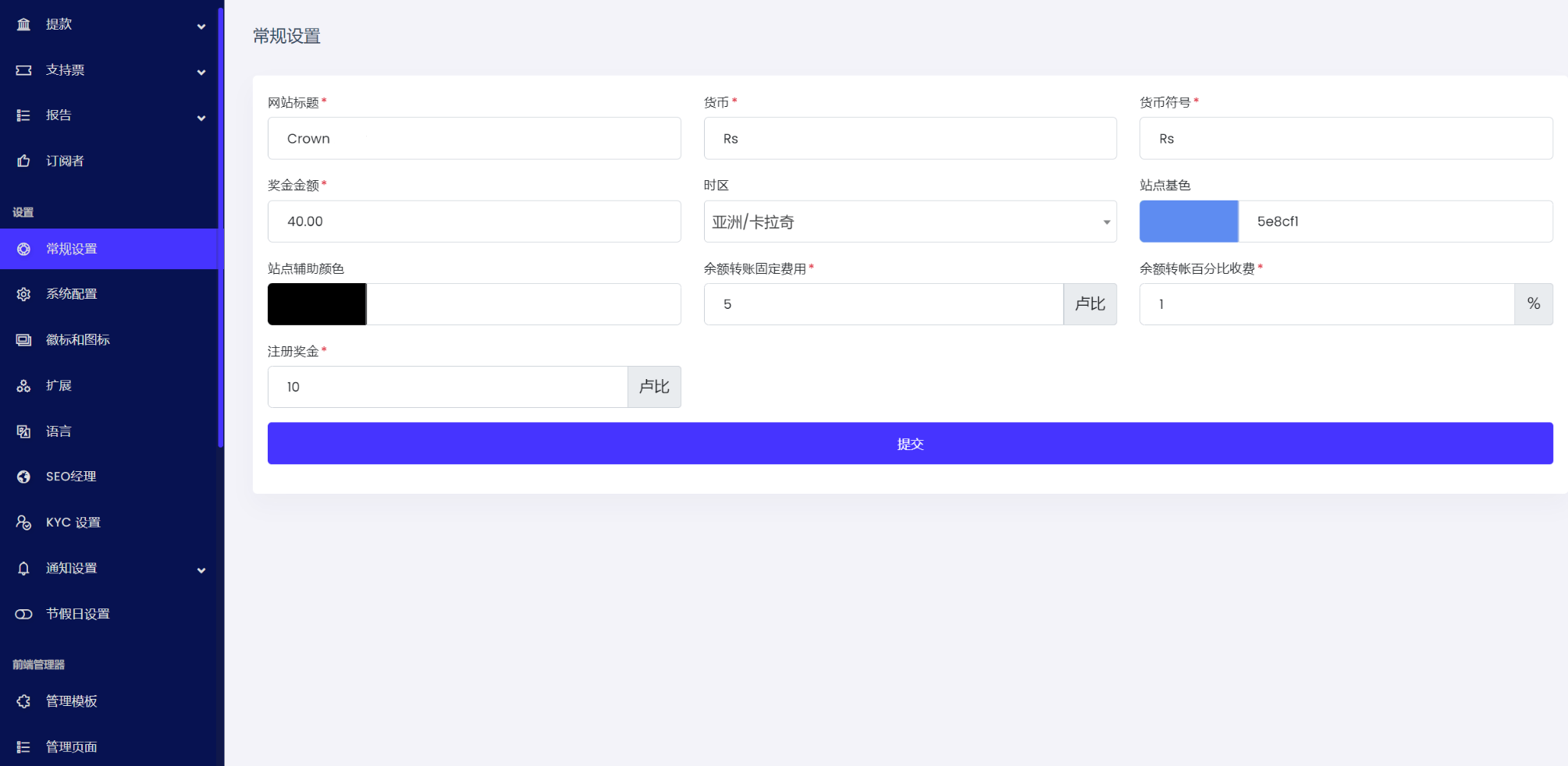Focus the 注册奖金 input field
The width and height of the screenshot is (1568, 766).
448,387
